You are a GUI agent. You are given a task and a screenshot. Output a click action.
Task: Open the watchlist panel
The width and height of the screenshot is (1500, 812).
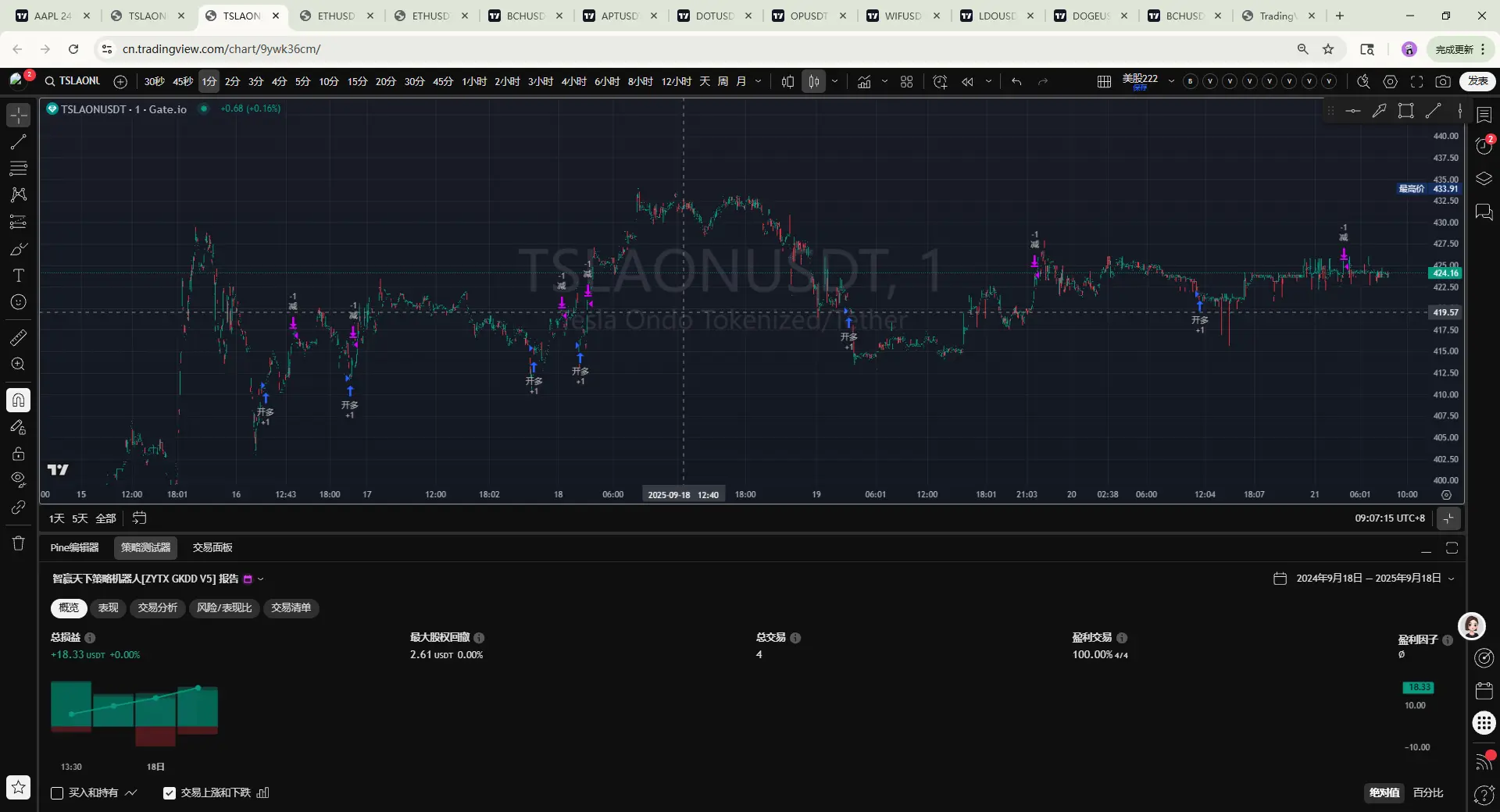[1484, 115]
